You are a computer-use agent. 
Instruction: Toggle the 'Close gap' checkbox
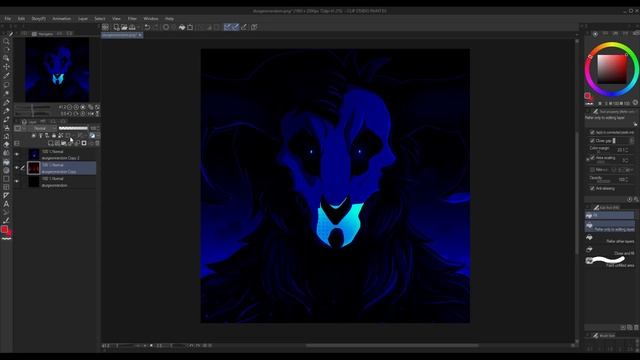click(592, 140)
